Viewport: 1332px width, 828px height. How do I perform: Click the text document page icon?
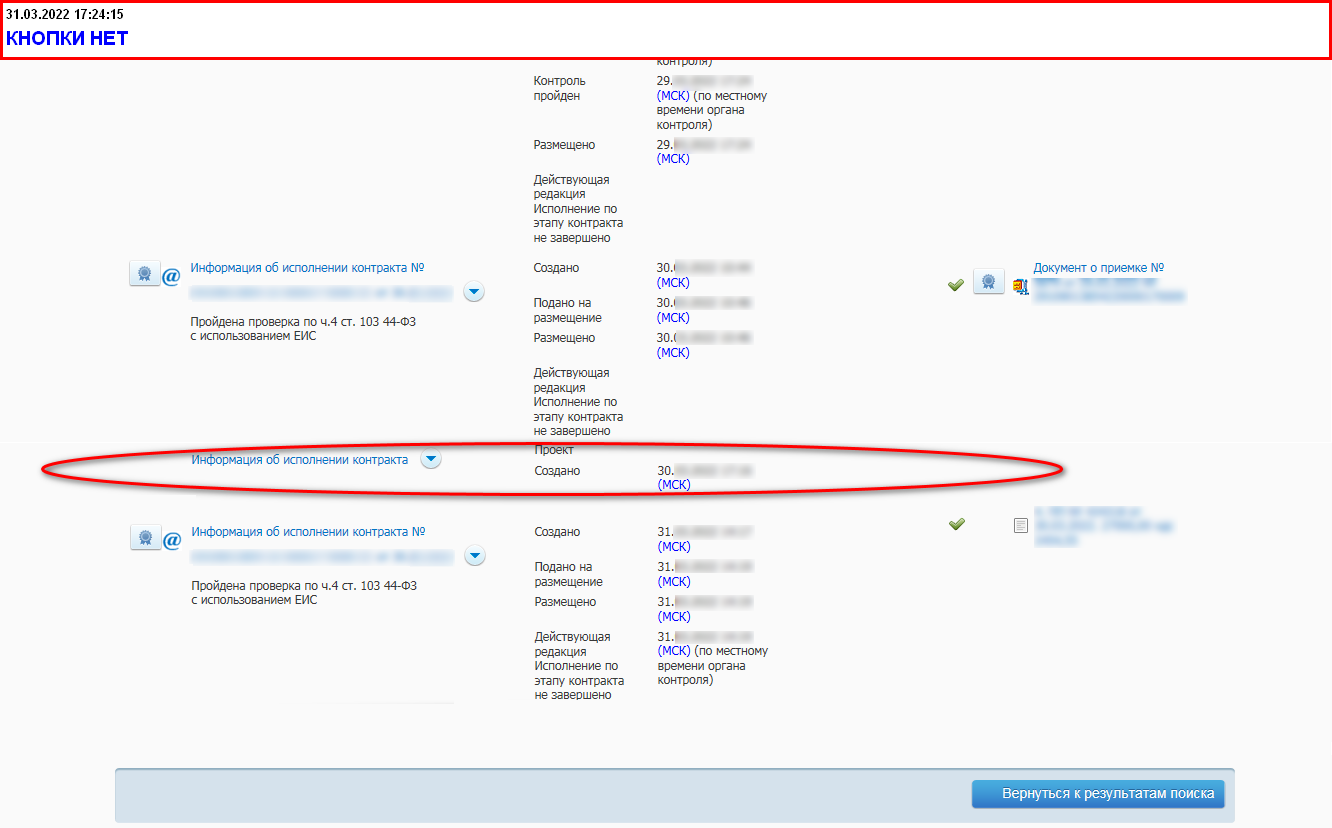click(1020, 525)
